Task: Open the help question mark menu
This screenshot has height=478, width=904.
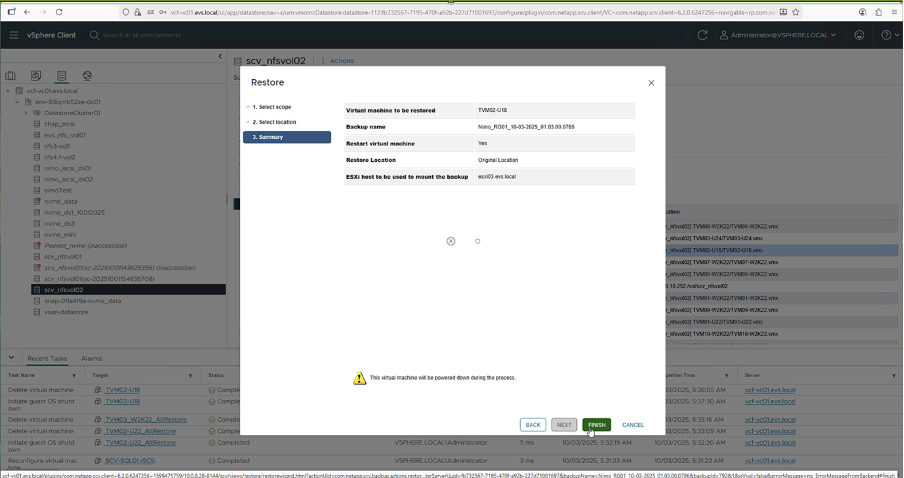Action: pos(890,35)
